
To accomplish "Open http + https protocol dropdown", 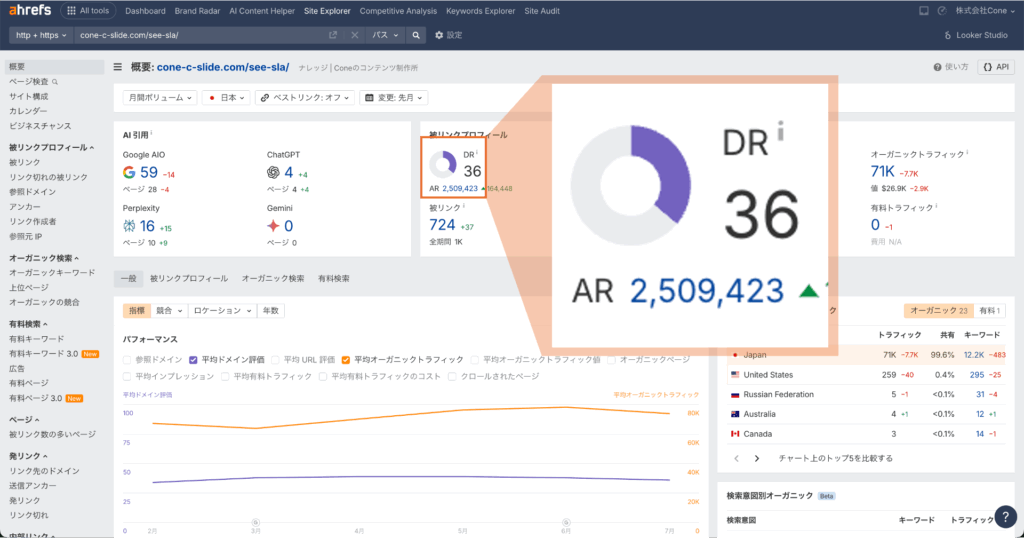I will 41,35.
